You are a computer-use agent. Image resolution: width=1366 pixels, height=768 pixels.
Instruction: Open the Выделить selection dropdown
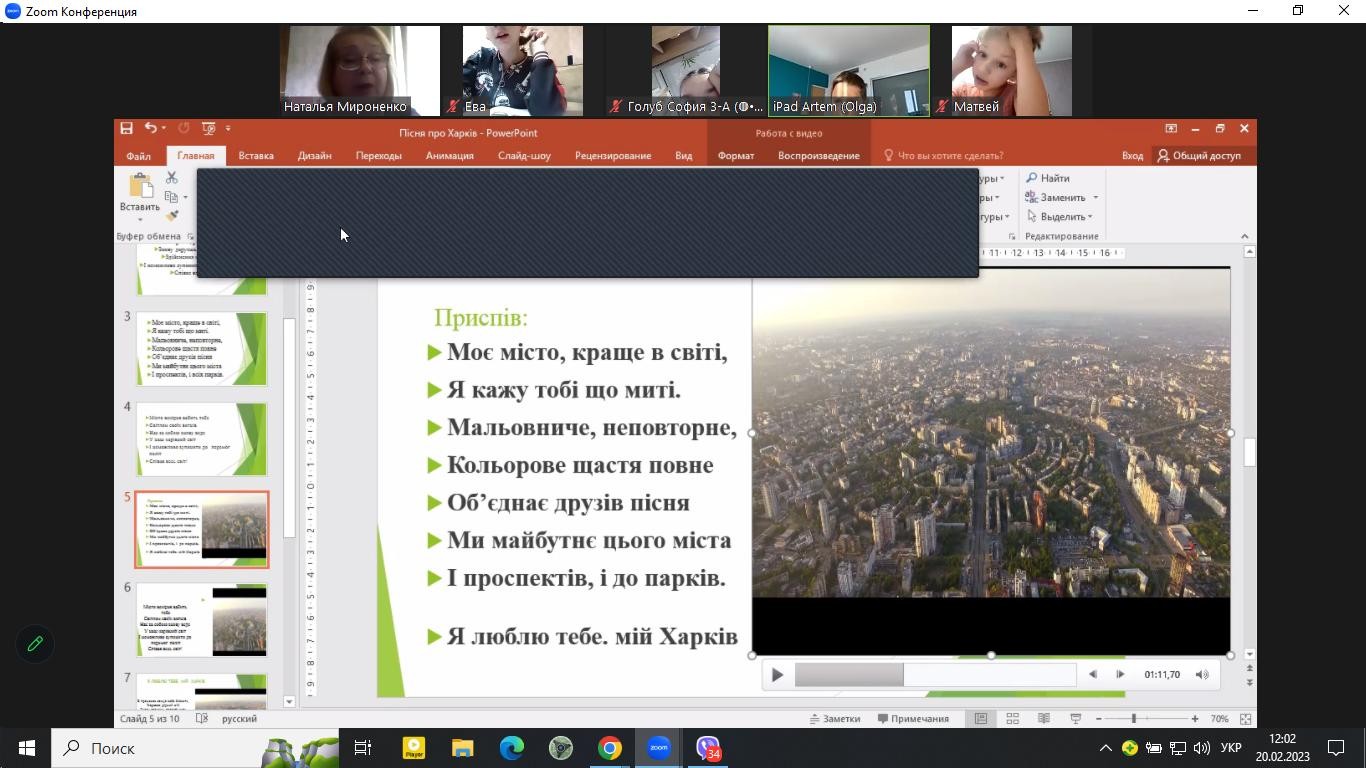[1060, 216]
